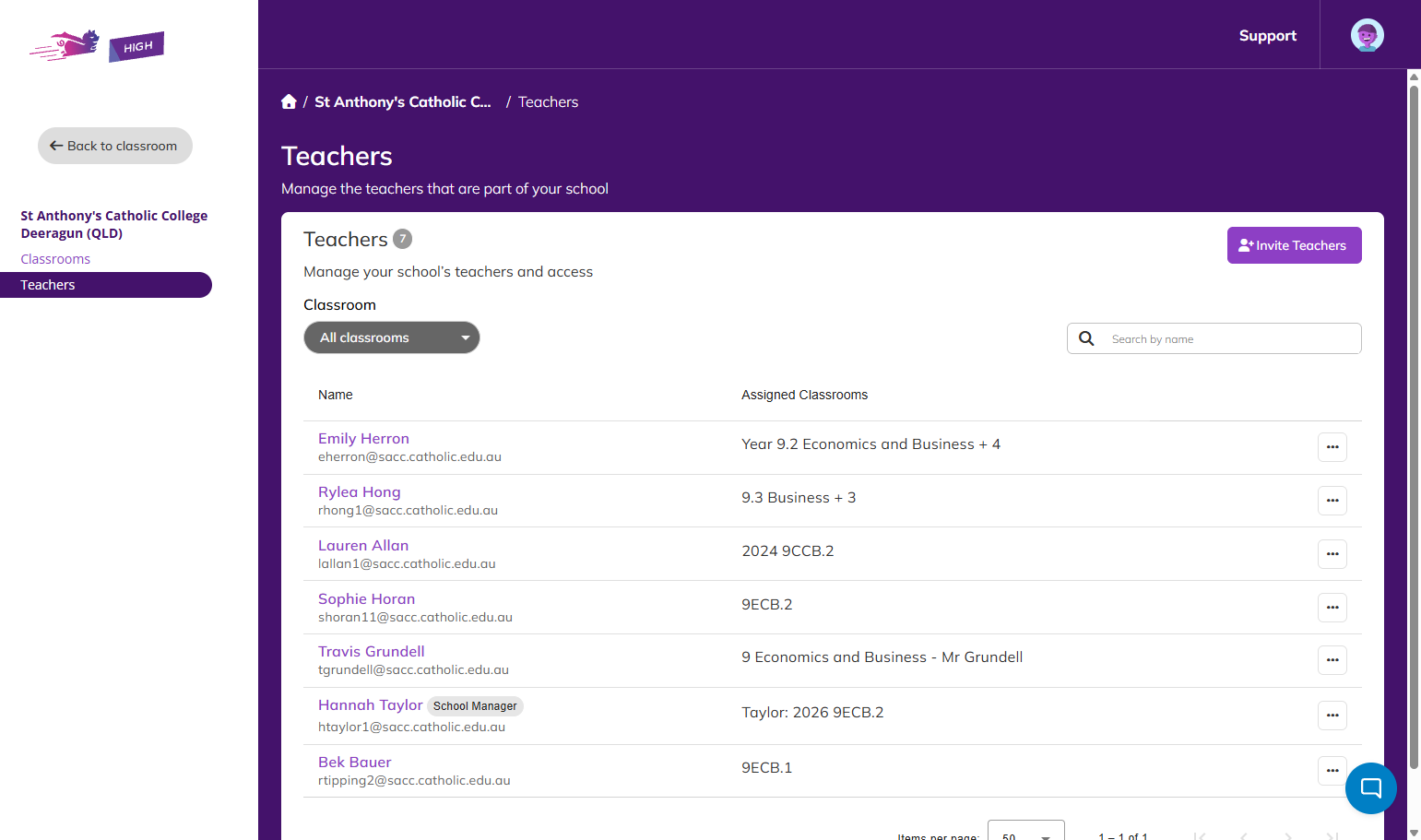Go back to classroom

[115, 146]
